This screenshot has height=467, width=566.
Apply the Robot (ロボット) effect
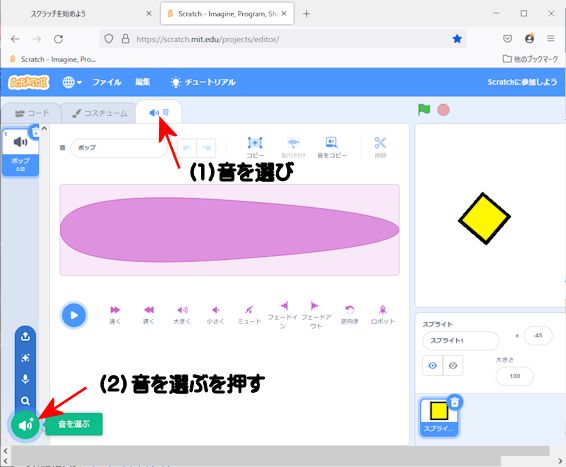click(383, 314)
